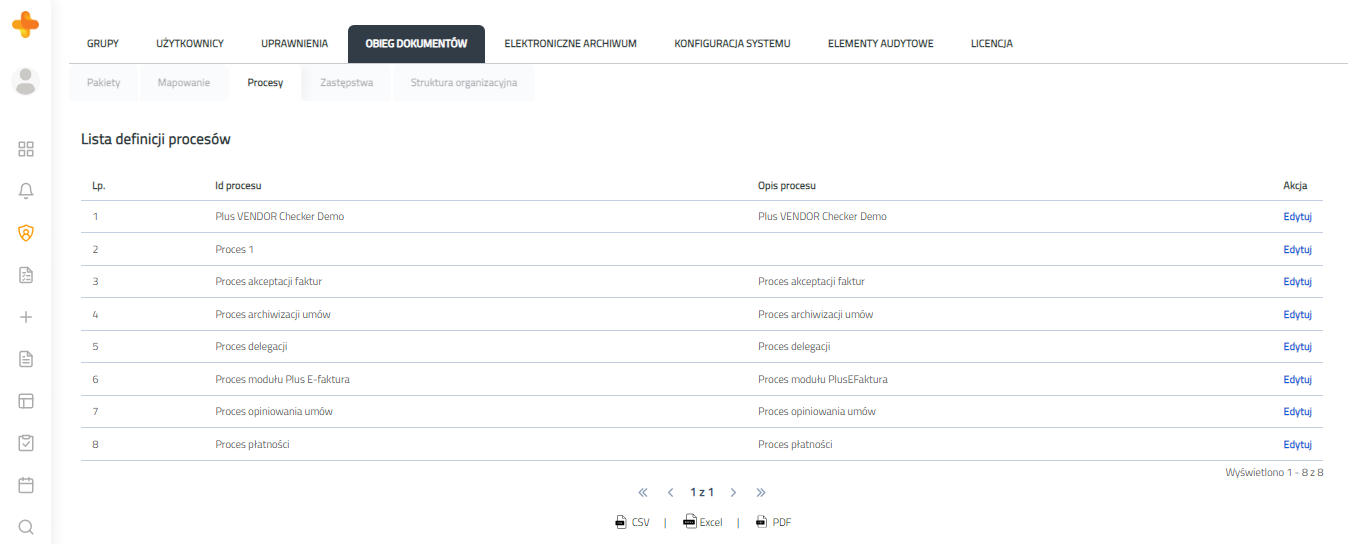The image size is (1356, 544).
Task: Click the Akcja column header
Action: 1295,186
